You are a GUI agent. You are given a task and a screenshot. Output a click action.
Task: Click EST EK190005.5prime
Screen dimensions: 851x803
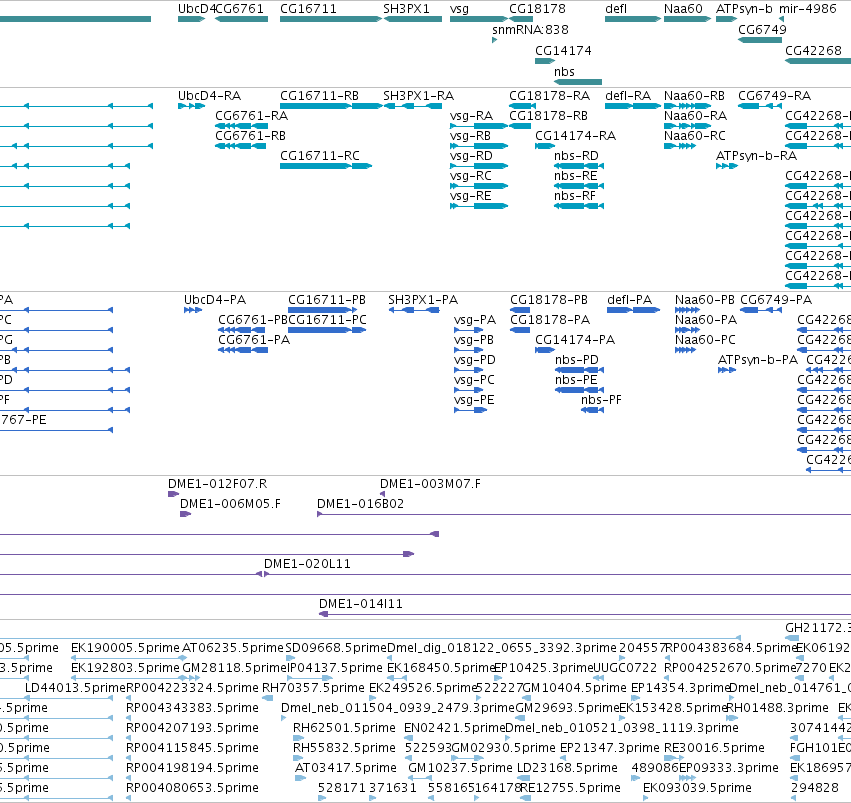point(125,648)
